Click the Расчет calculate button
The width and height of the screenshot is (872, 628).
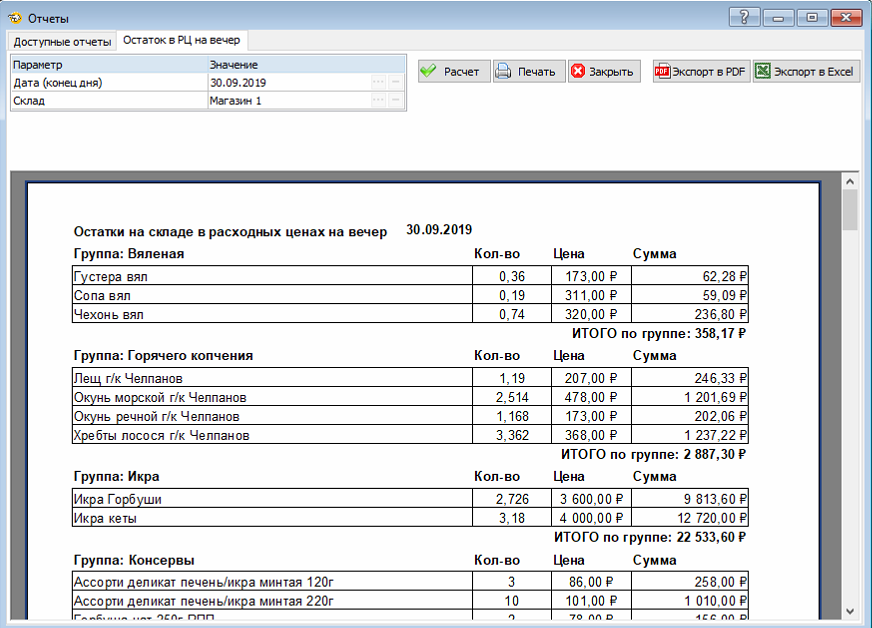453,72
